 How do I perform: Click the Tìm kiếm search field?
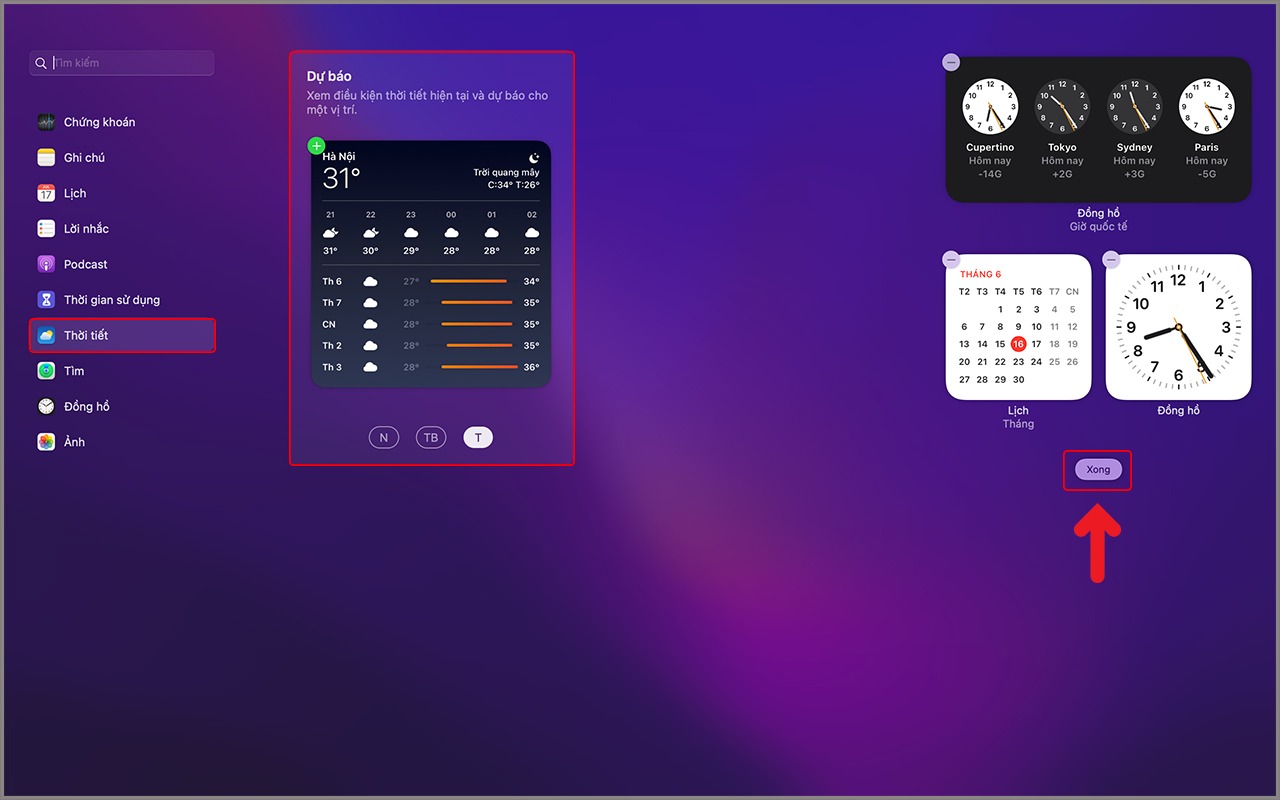pos(122,63)
